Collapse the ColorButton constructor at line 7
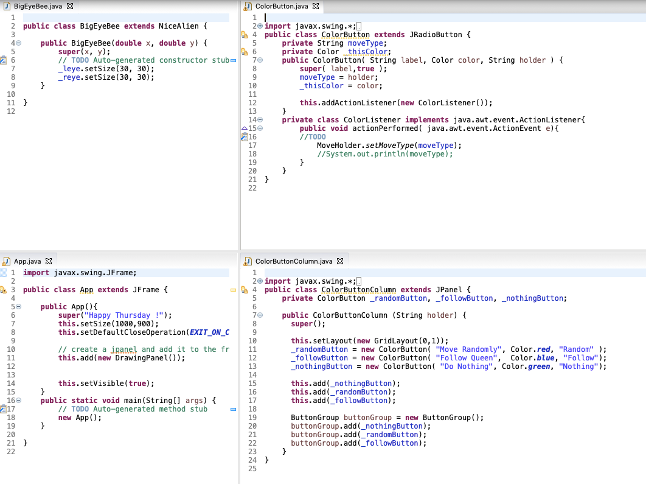646x484 pixels. 260,60
